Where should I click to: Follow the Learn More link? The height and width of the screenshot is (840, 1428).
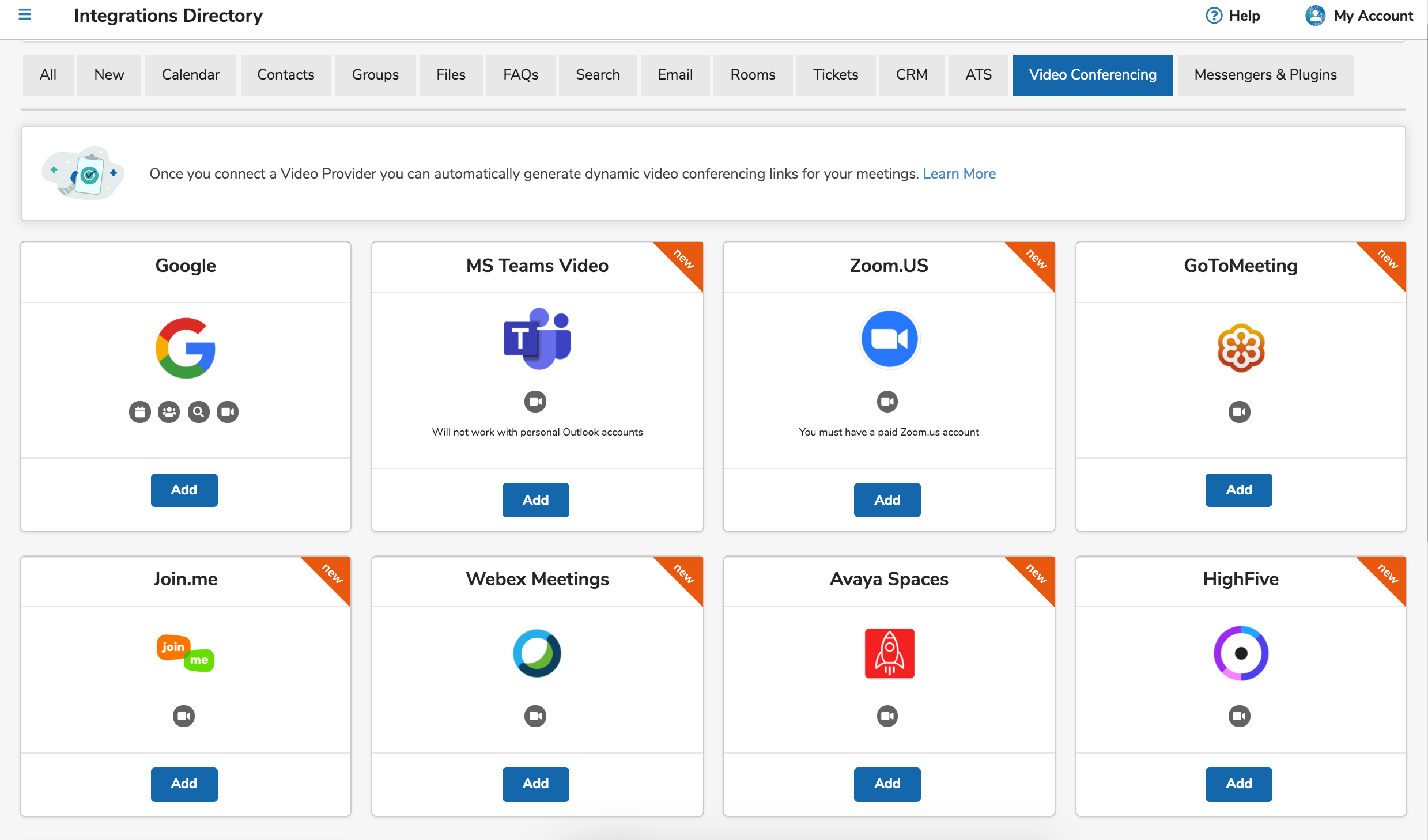point(959,173)
